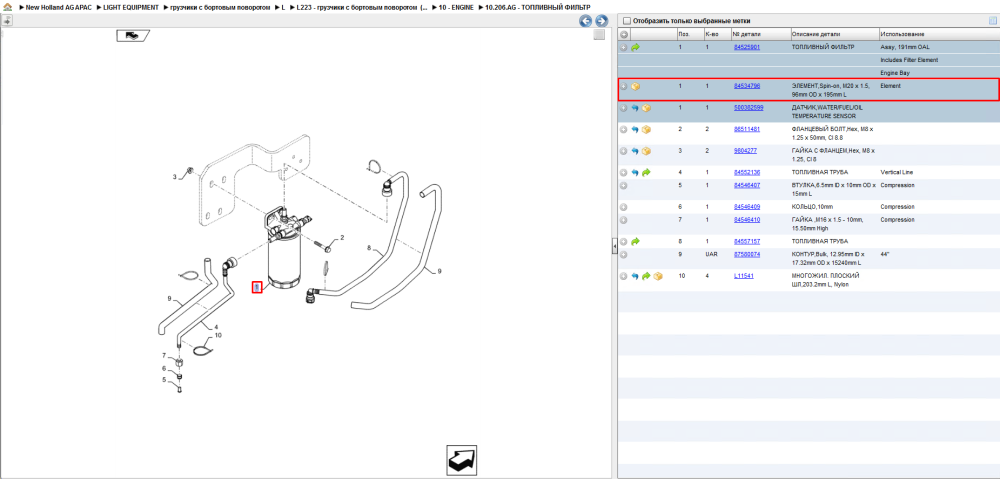The width and height of the screenshot is (1000, 479).
Task: Click the blue arrow icon for part 84552136
Action: 635,172
